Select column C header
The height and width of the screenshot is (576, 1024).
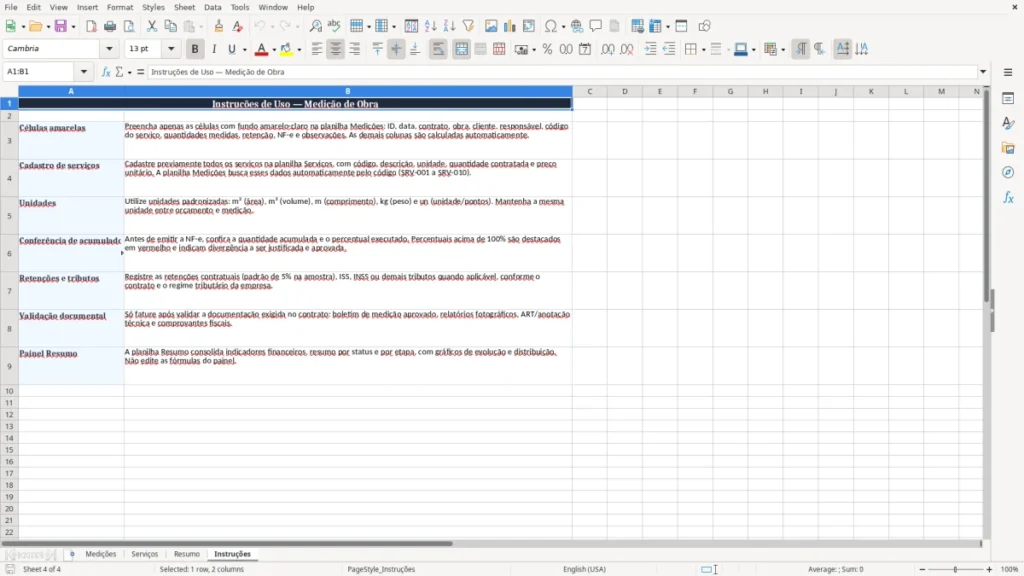tap(590, 91)
